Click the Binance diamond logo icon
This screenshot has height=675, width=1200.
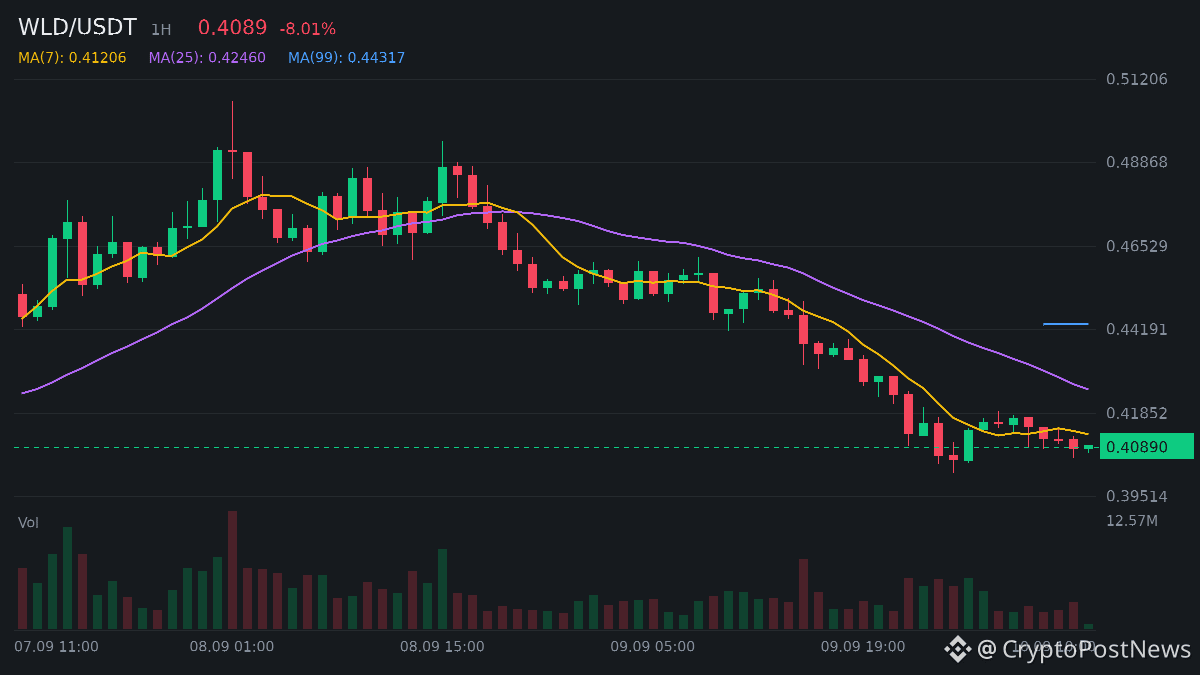(958, 649)
